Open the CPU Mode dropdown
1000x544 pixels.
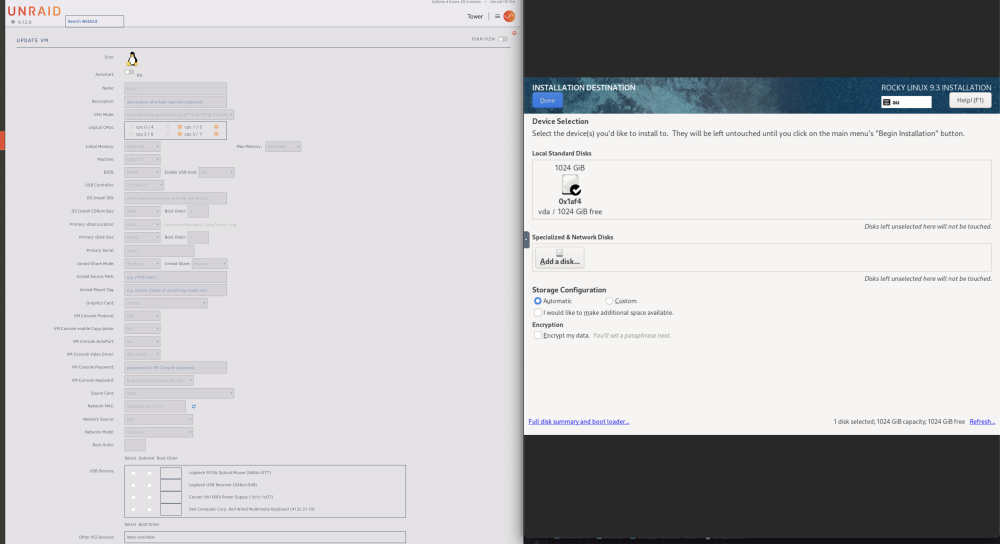[179, 115]
